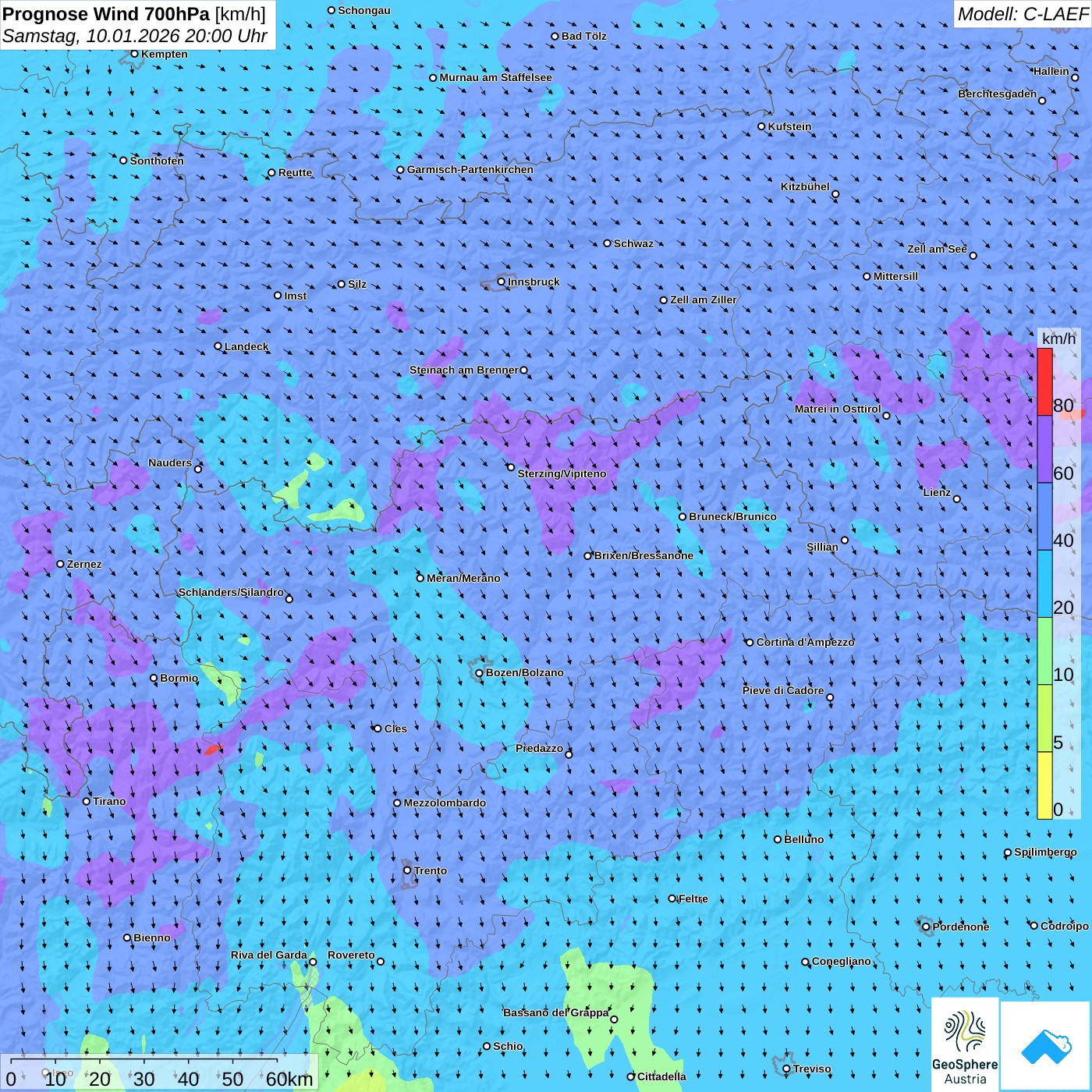
Task: Click the Kitzbühel location dot
Action: click(835, 194)
